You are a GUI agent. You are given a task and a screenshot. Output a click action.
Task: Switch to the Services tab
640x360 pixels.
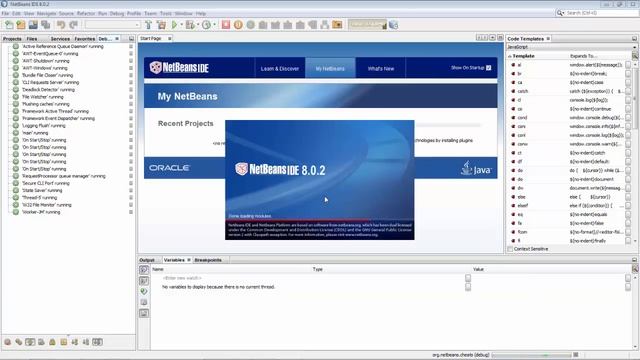click(x=60, y=39)
